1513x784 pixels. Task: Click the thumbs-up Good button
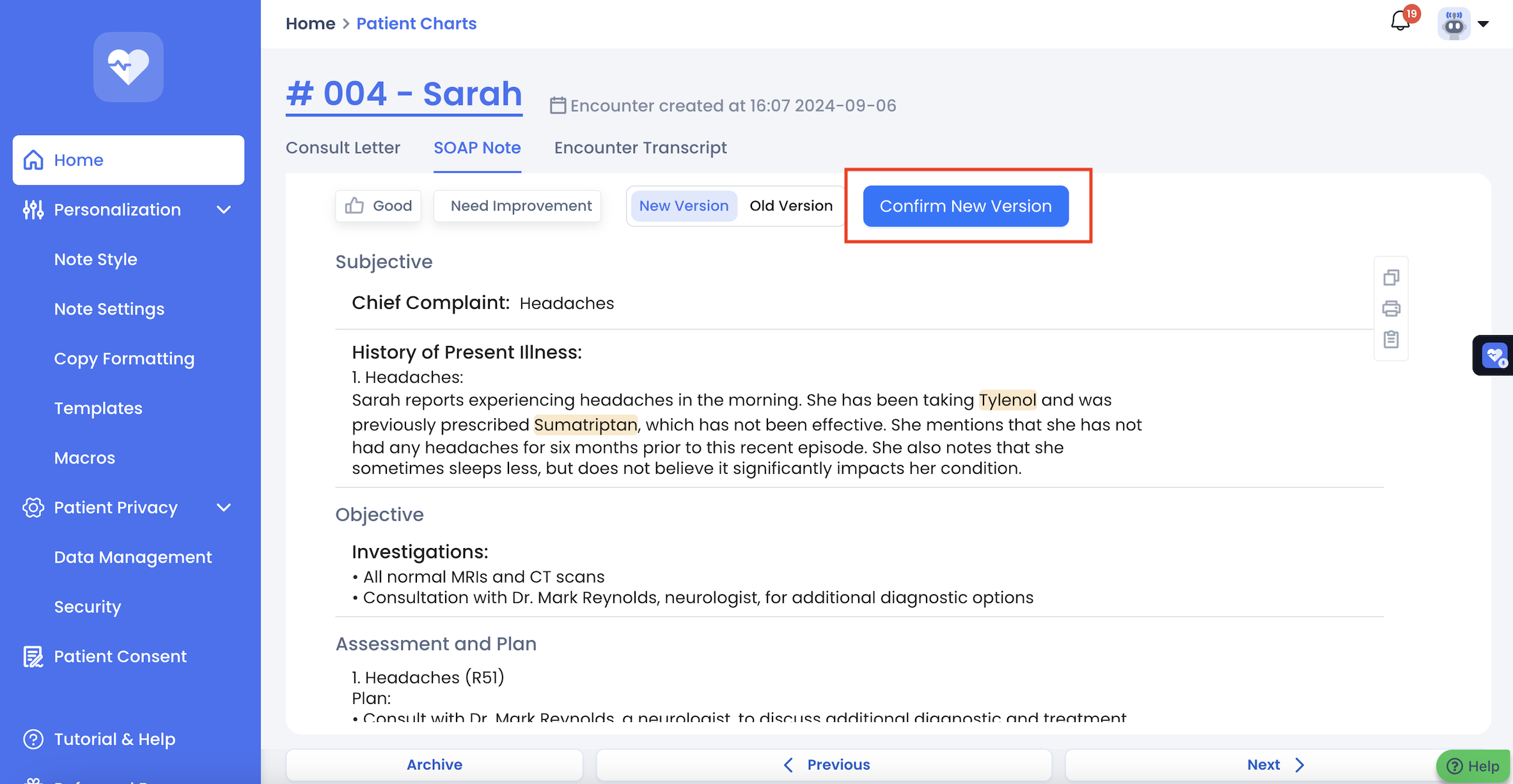378,206
